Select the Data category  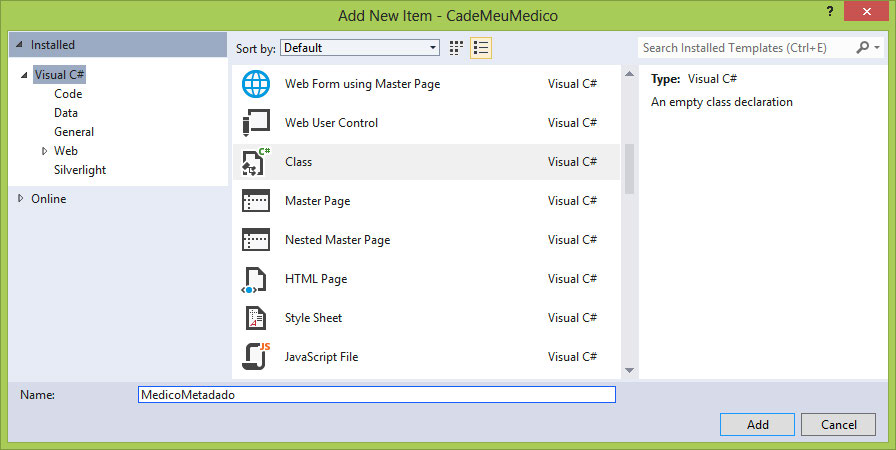coord(66,113)
